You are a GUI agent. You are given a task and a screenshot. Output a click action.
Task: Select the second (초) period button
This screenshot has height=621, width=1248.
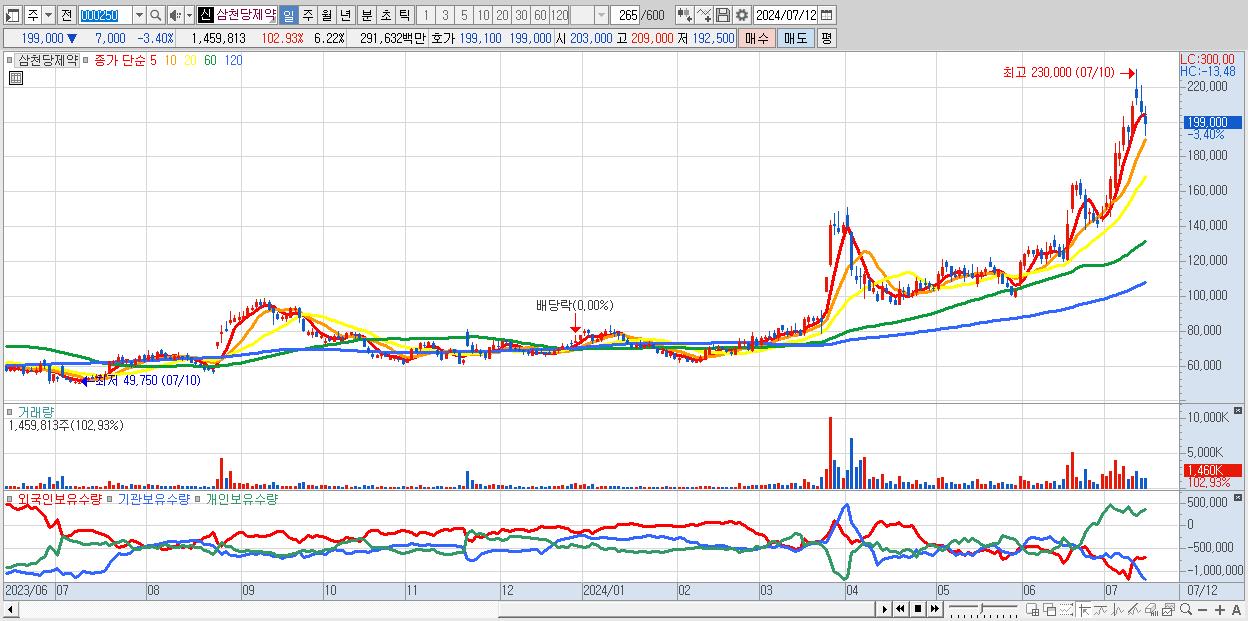coord(386,15)
